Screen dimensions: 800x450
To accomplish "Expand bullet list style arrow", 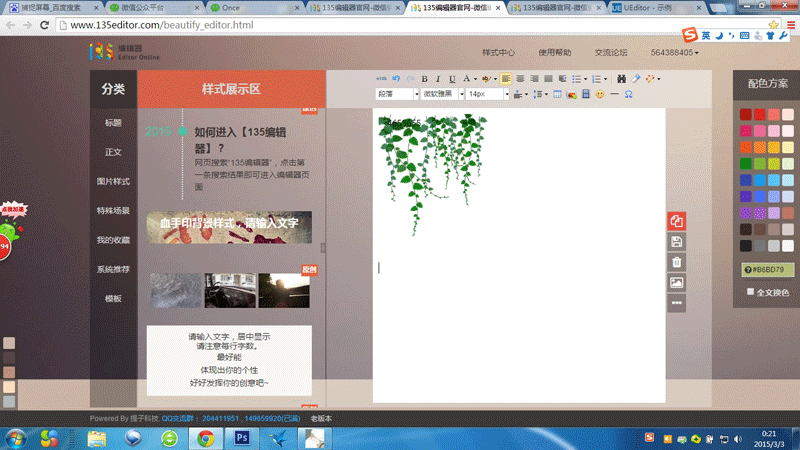I will [x=585, y=79].
